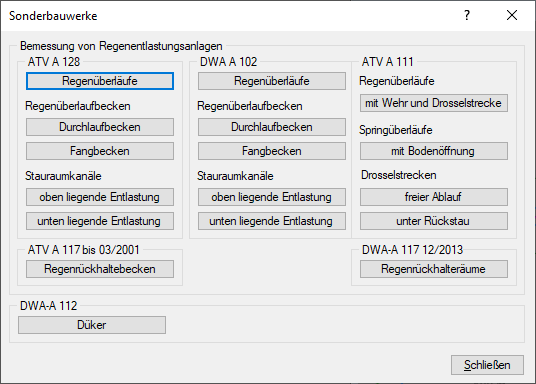
Task: Open Springüberläufe mit Bodenöffnung
Action: 434,151
